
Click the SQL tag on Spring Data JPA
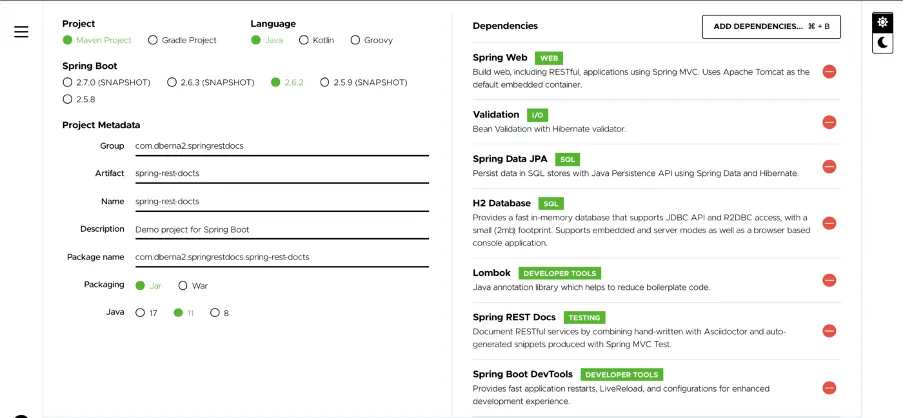click(x=567, y=160)
